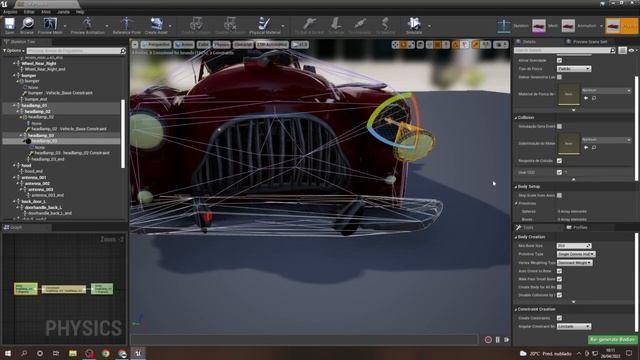Open Preview Mesh tool

point(50,25)
